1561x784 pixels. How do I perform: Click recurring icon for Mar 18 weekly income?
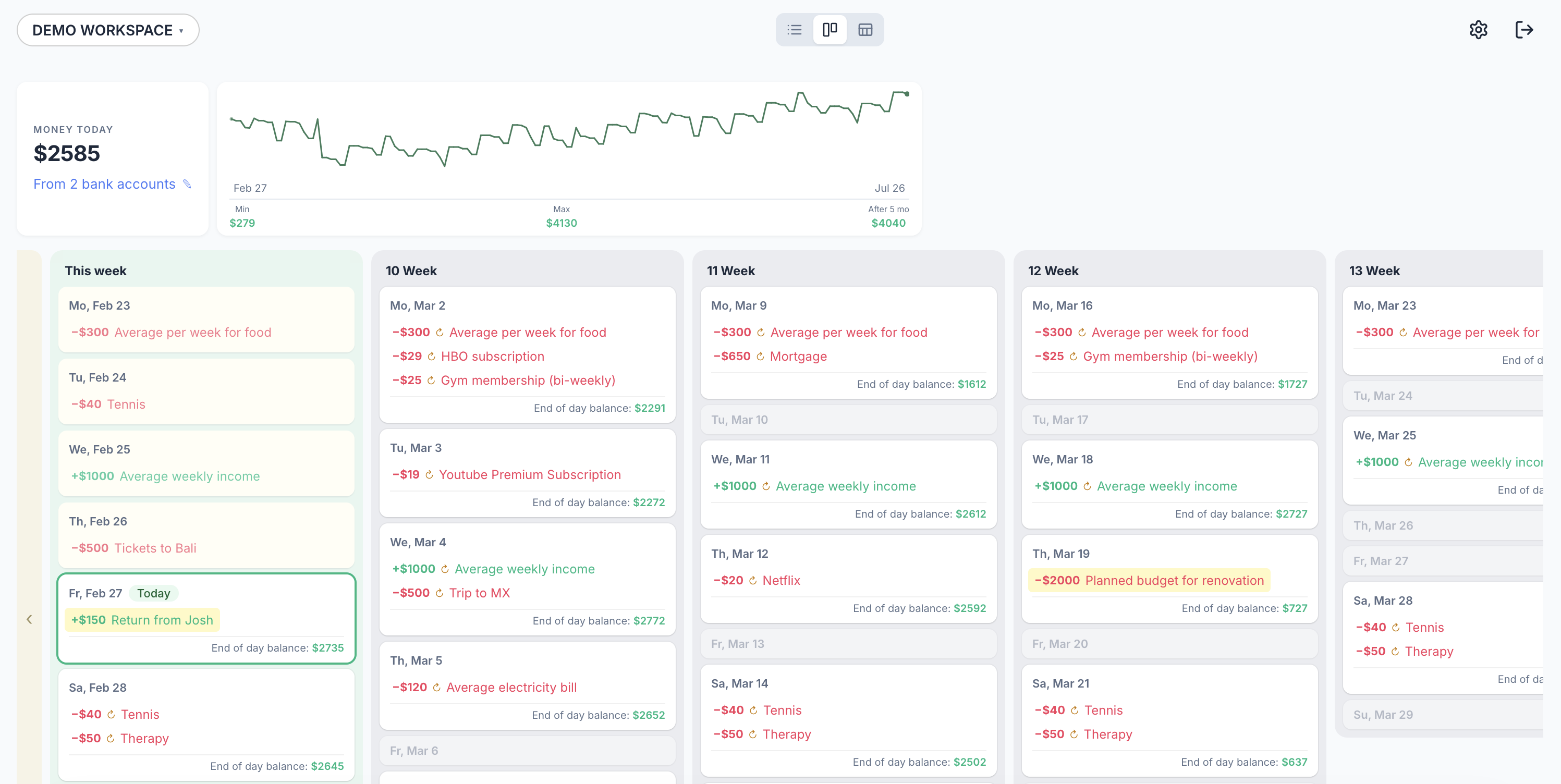click(1087, 486)
